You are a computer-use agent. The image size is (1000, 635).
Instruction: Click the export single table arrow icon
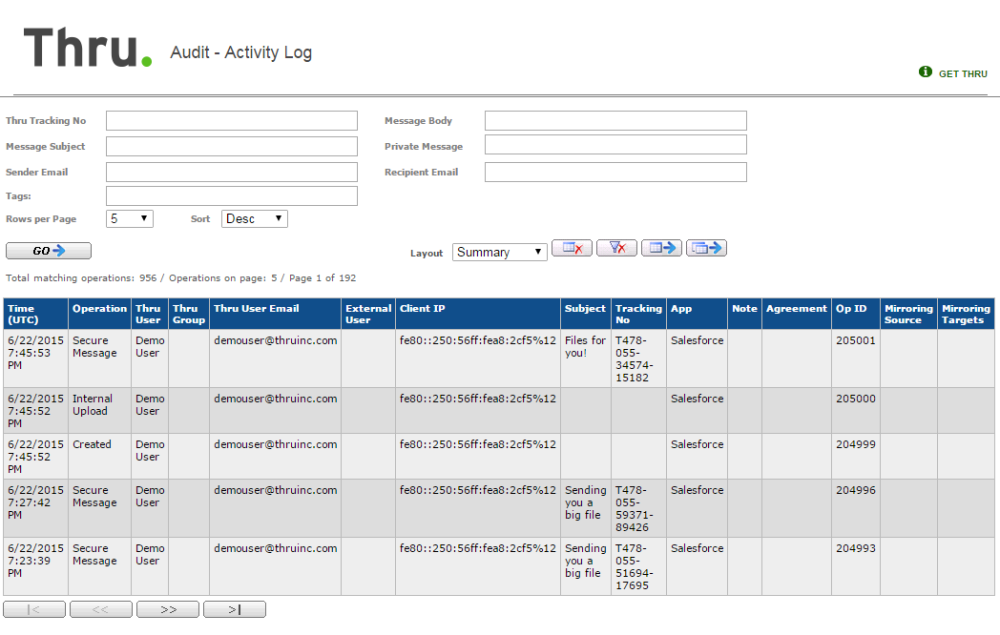point(661,248)
